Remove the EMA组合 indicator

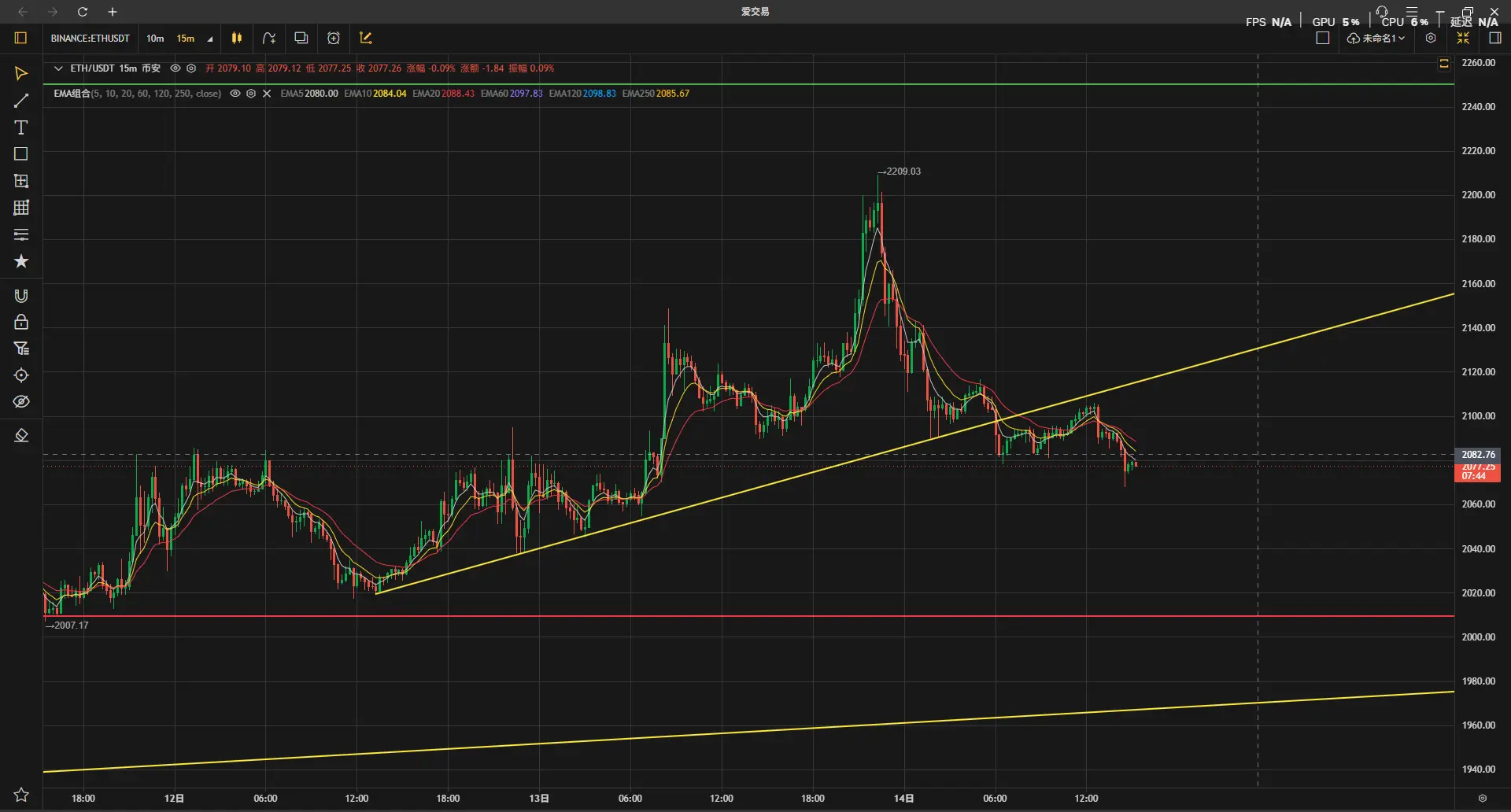267,94
